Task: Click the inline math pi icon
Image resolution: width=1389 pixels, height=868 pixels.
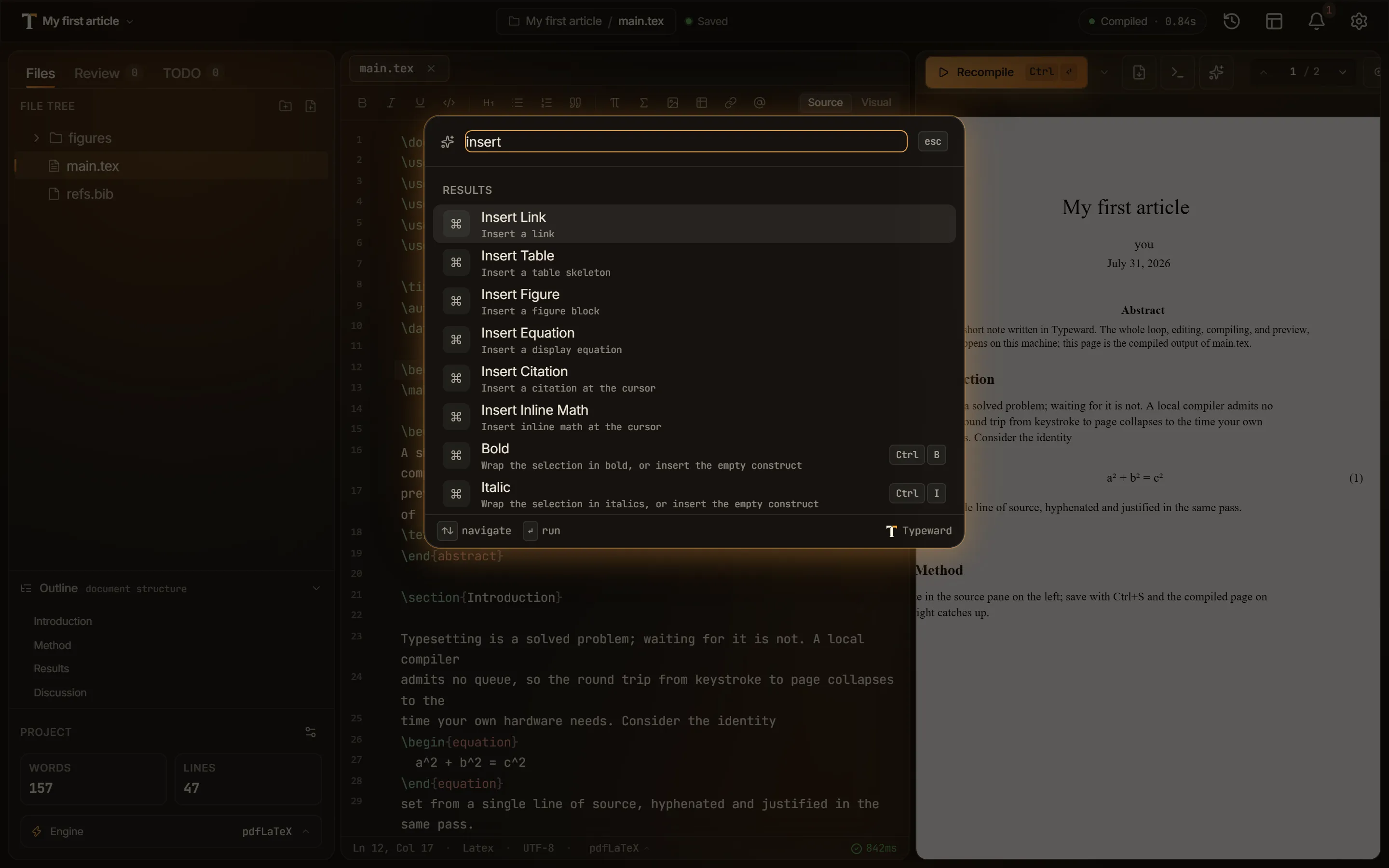Action: pos(615,103)
